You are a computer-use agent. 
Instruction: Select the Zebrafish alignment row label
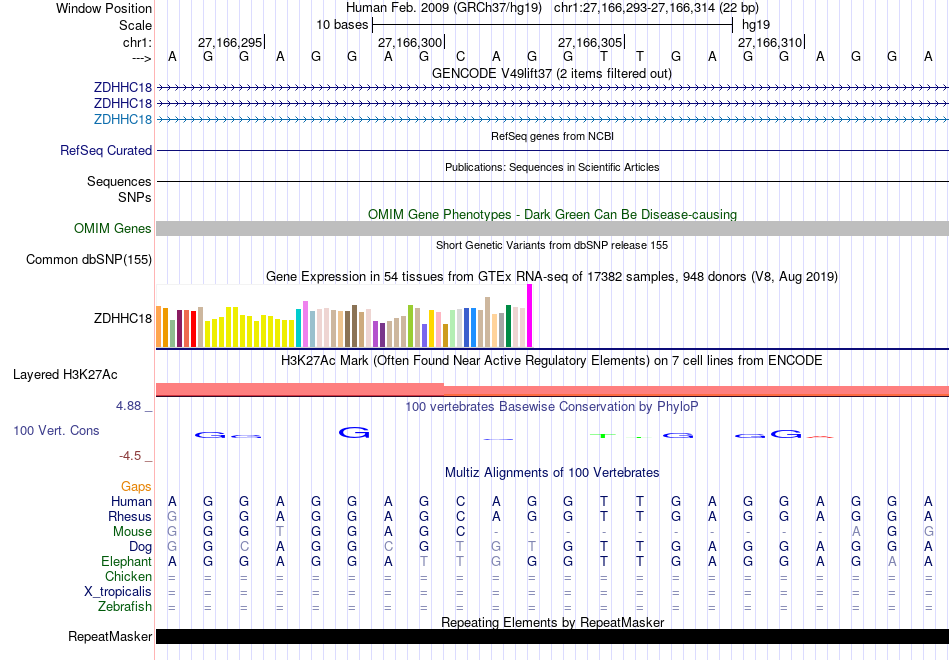125,607
